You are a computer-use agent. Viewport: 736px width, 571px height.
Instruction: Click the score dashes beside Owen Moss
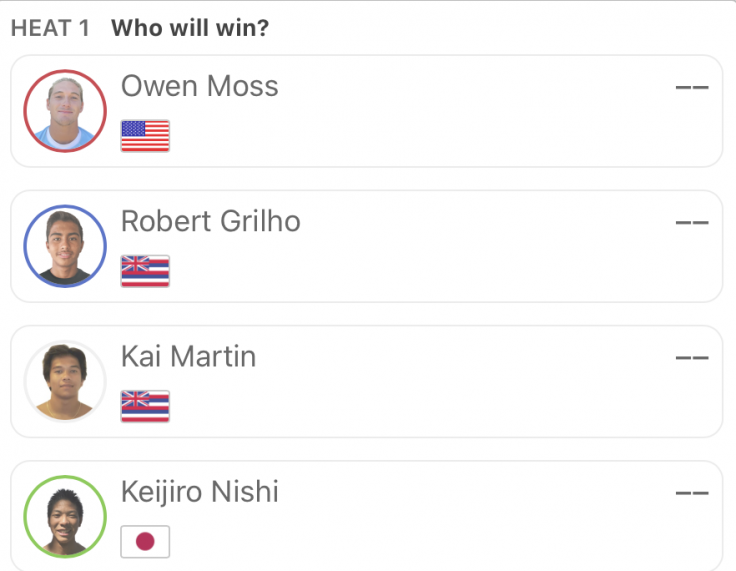click(692, 87)
